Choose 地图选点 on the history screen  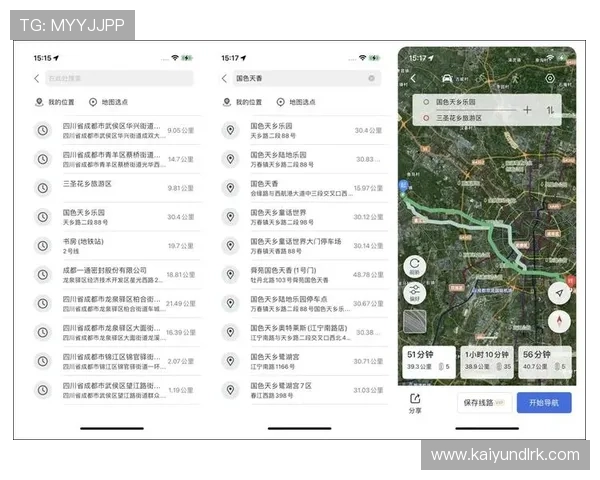coord(108,102)
